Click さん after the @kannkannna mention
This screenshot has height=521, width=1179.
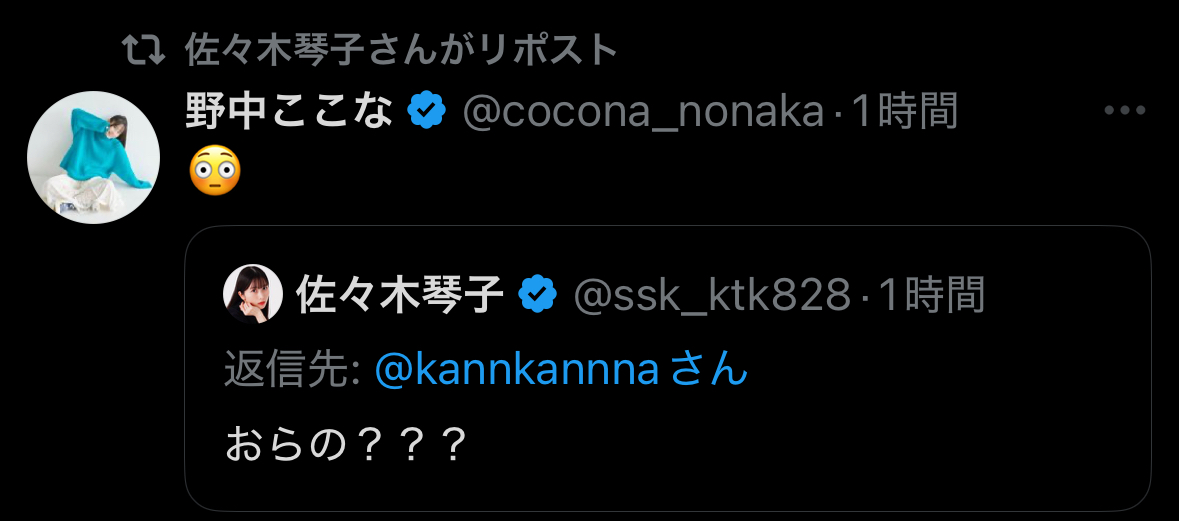tap(709, 372)
